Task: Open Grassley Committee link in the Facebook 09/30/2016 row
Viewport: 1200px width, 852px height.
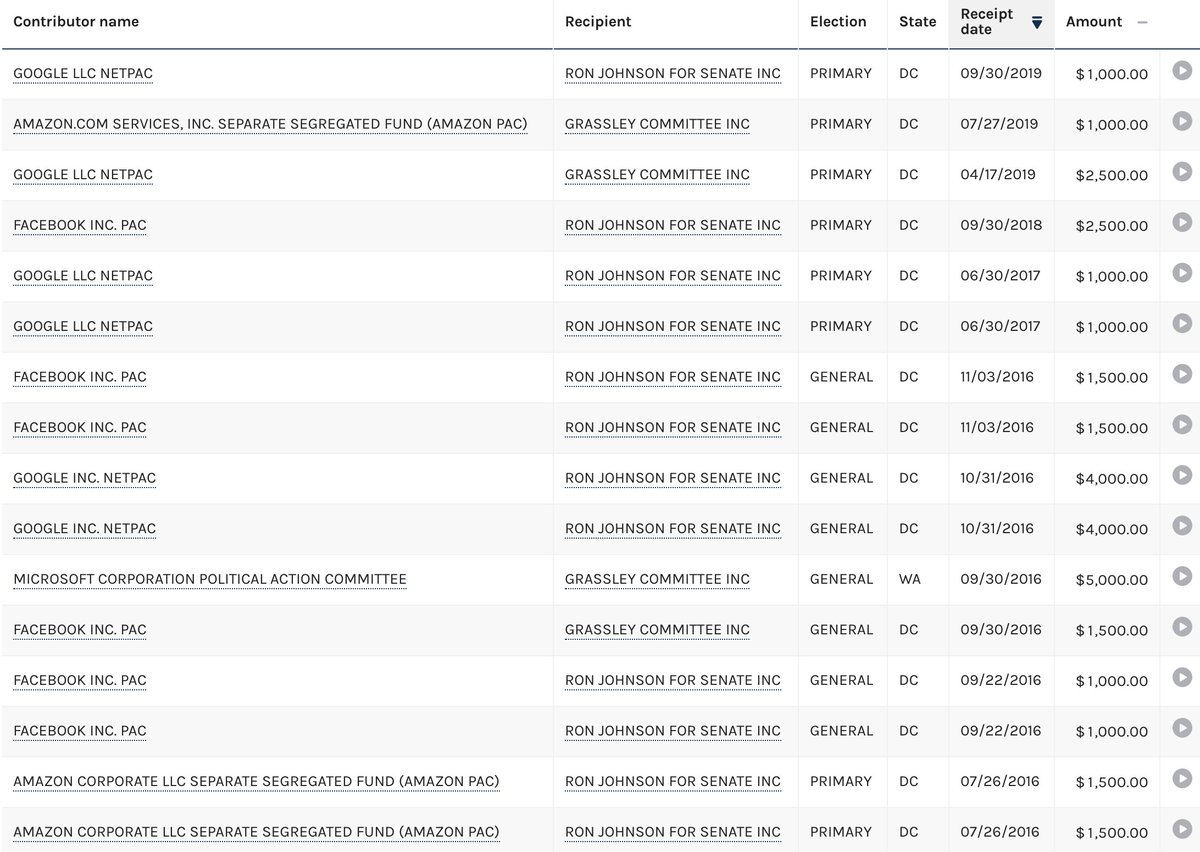Action: point(657,630)
